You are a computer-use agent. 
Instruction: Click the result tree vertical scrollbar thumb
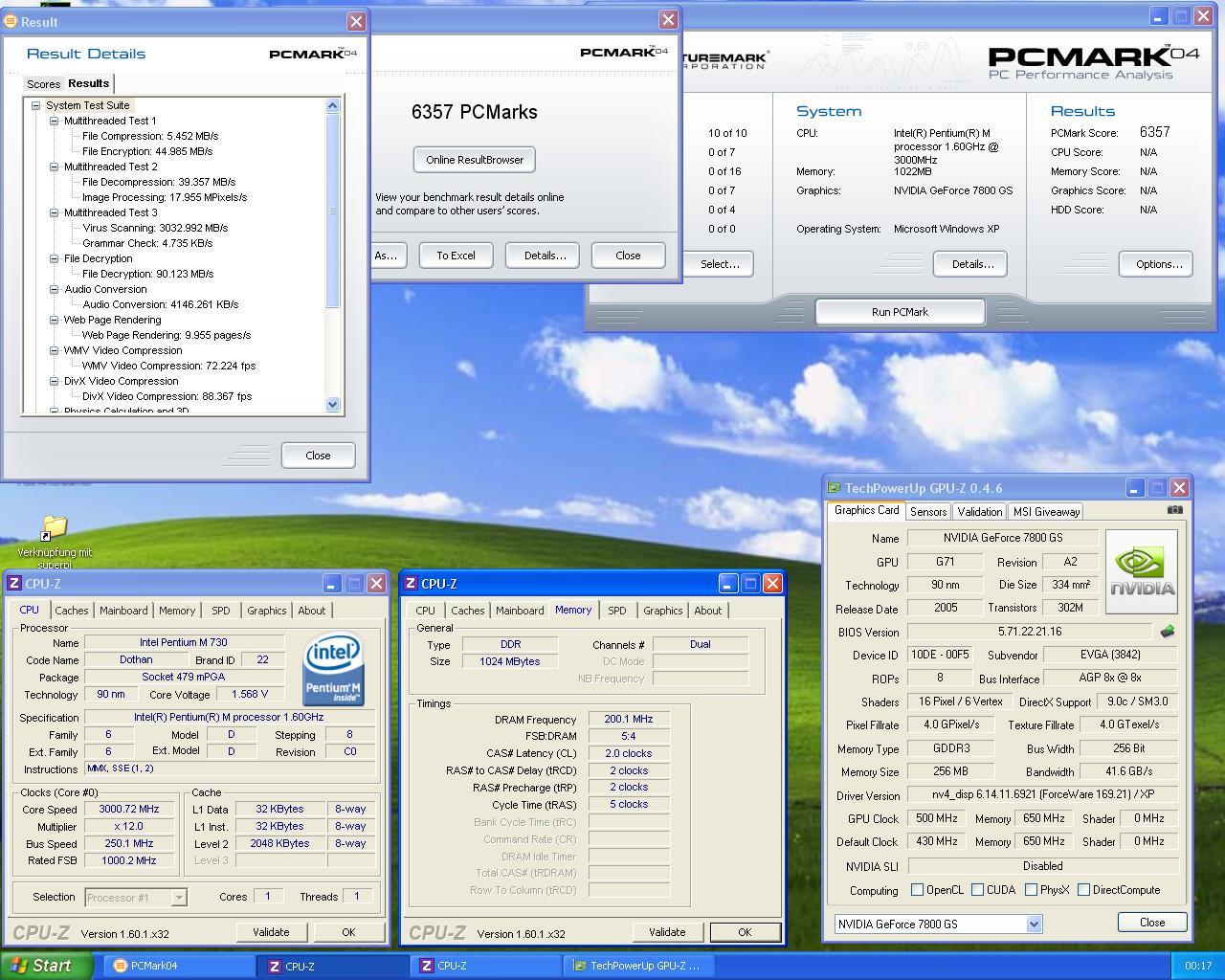coord(333,212)
